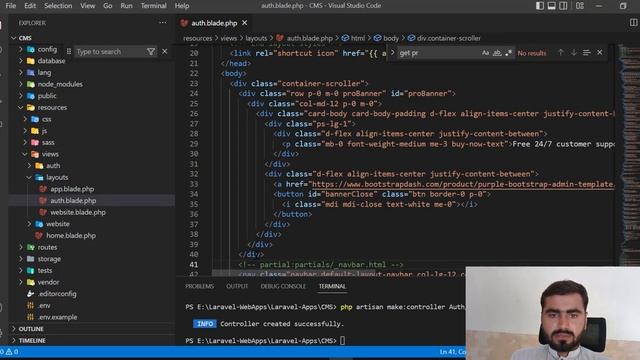640x360 pixels.
Task: Open the File menu
Action: [11, 6]
